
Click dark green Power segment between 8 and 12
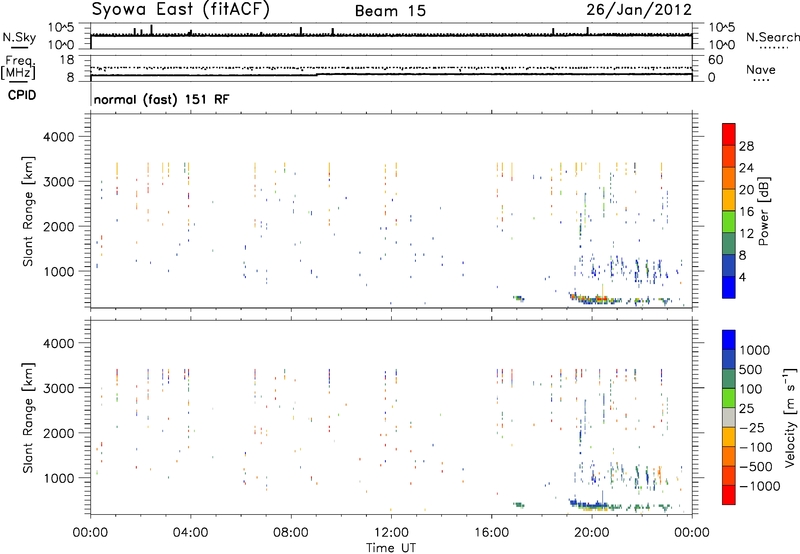tap(729, 244)
